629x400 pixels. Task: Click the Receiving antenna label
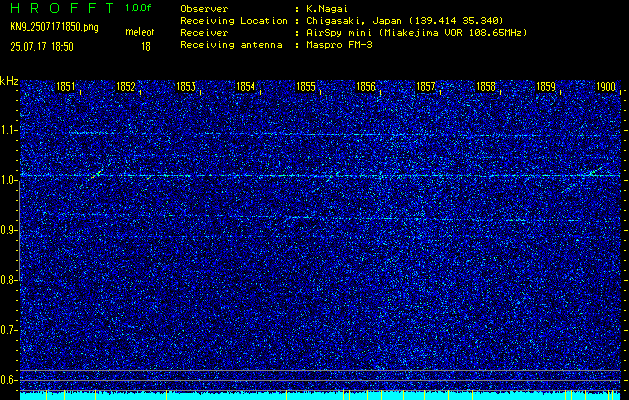[x=231, y=45]
